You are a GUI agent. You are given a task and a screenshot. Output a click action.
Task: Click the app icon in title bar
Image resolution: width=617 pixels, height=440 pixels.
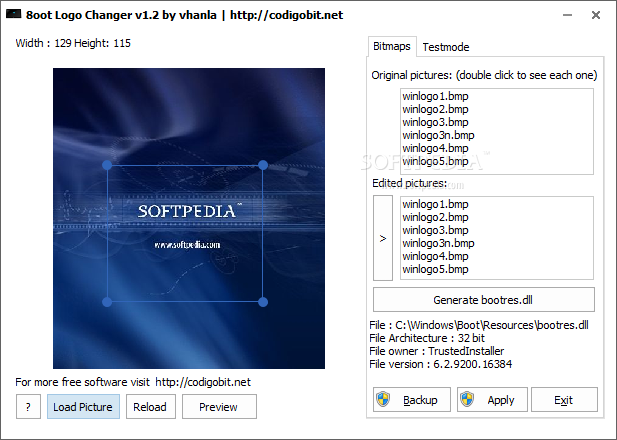click(x=13, y=14)
